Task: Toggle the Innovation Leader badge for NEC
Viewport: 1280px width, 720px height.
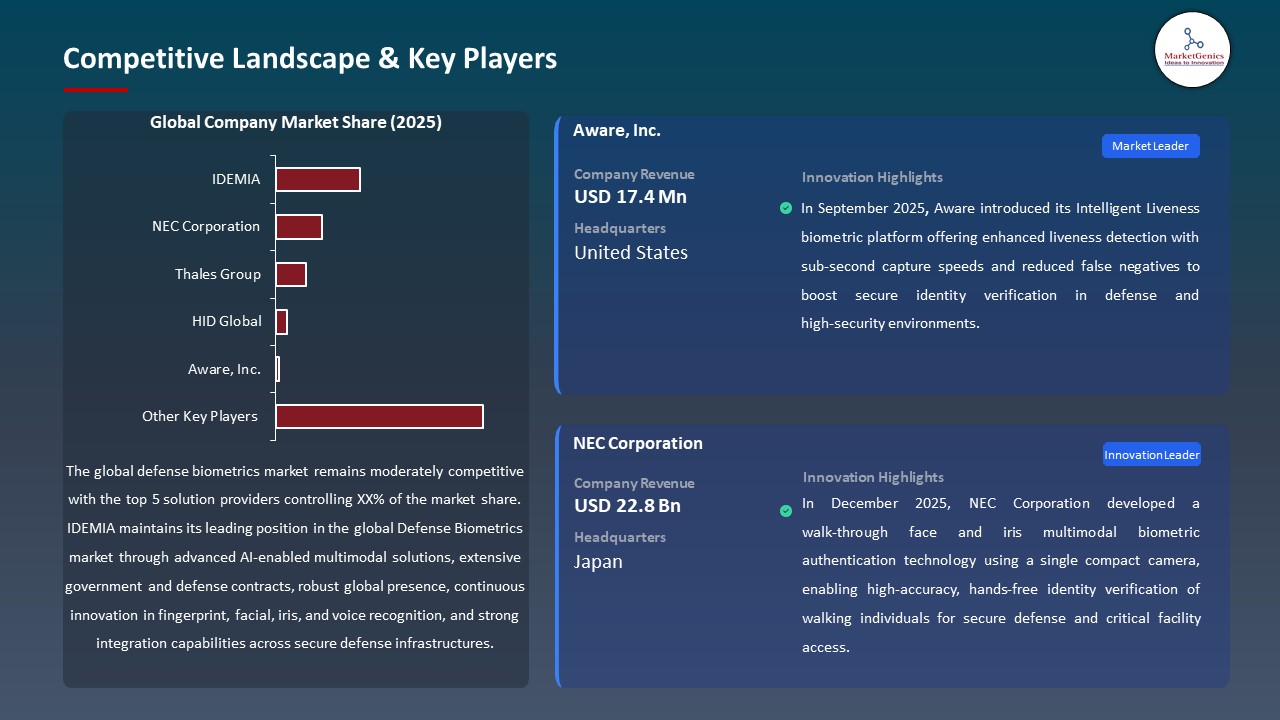Action: tap(1151, 453)
